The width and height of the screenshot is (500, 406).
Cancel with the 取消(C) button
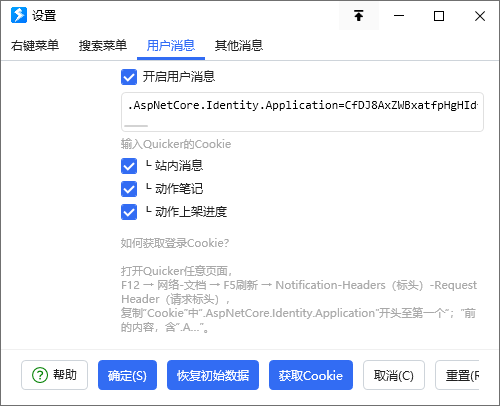click(x=394, y=375)
